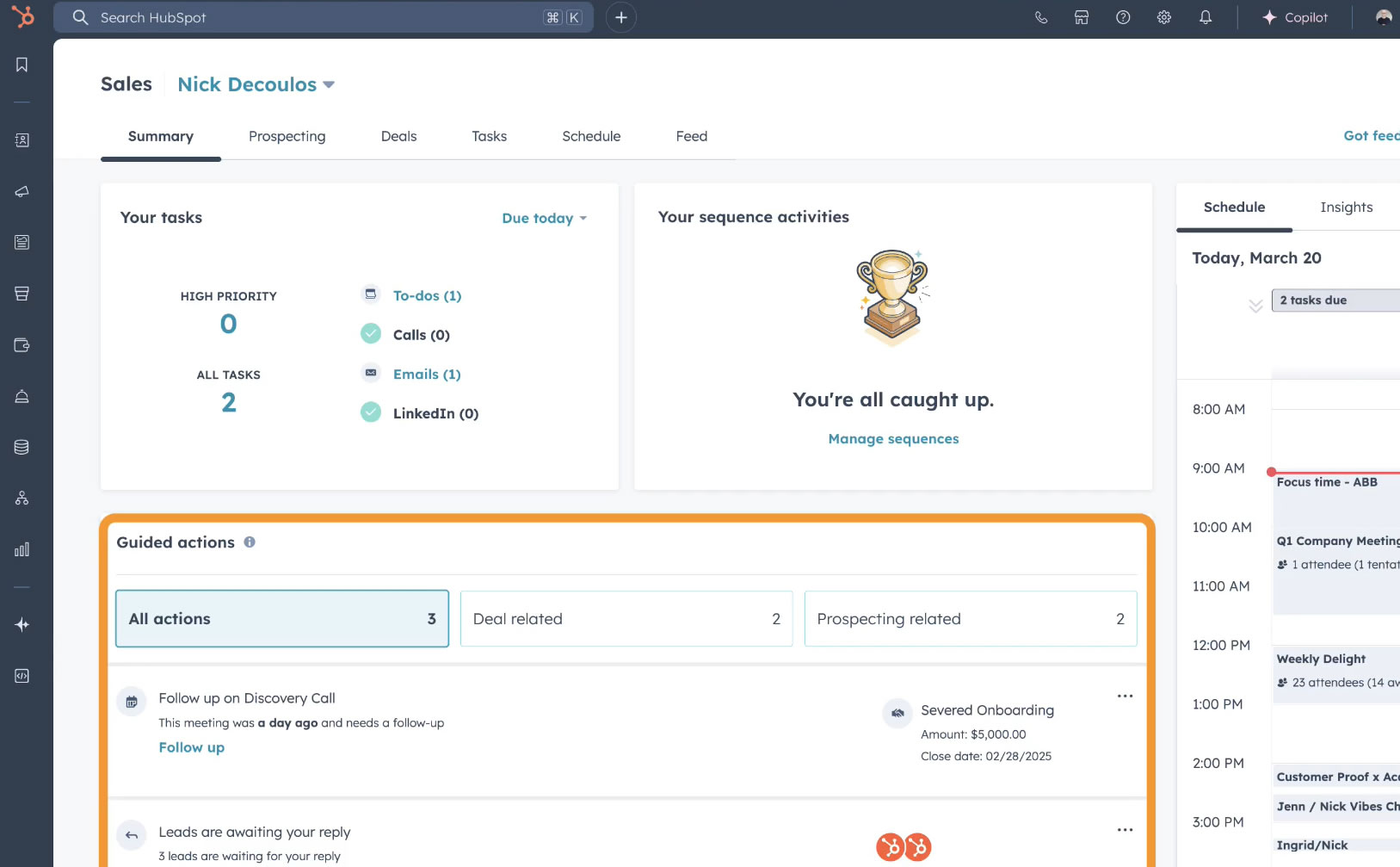Open the calling phone icon
Viewport: 1400px width, 867px height.
tap(1041, 17)
